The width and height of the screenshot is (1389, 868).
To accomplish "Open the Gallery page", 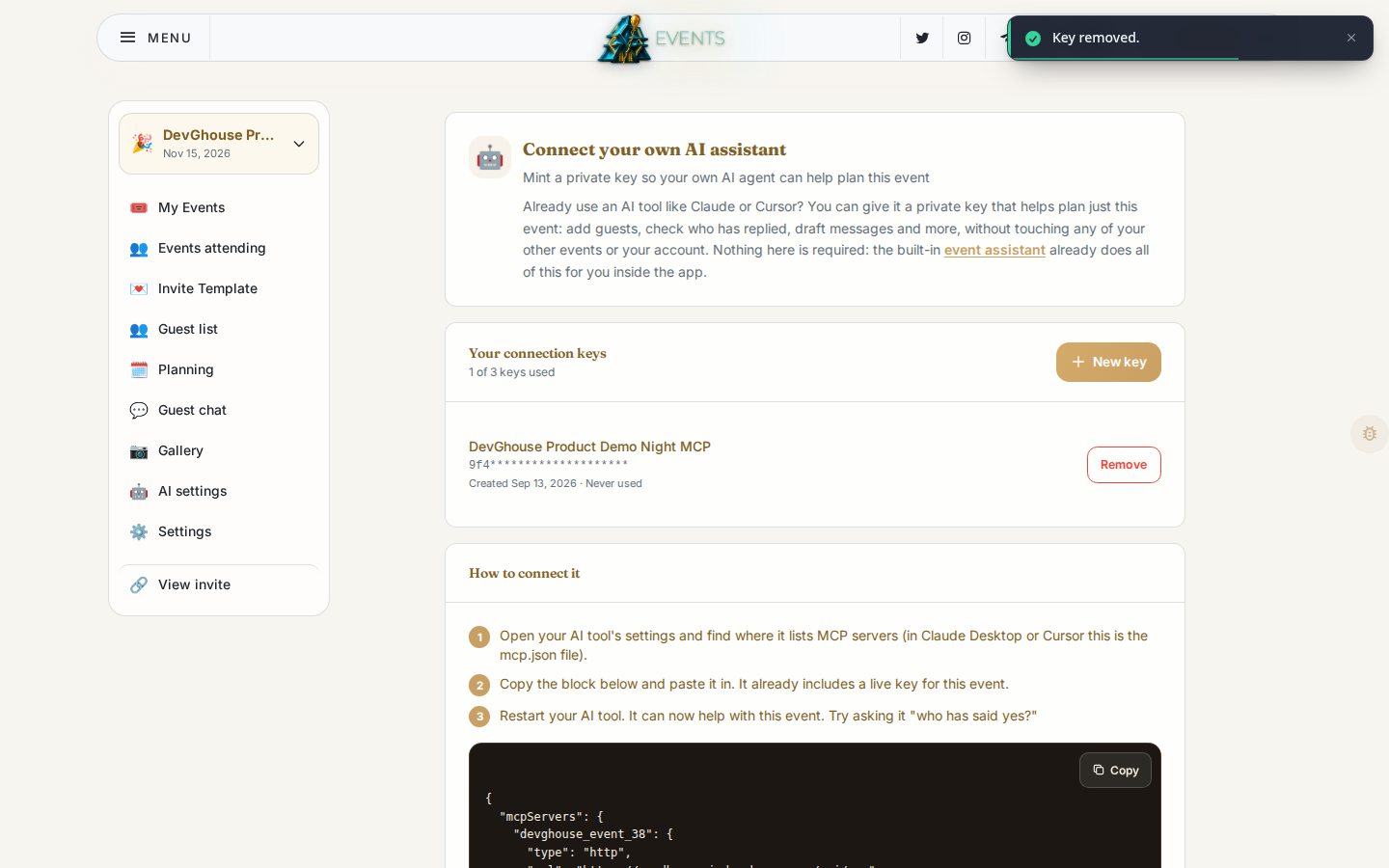I will (x=219, y=450).
